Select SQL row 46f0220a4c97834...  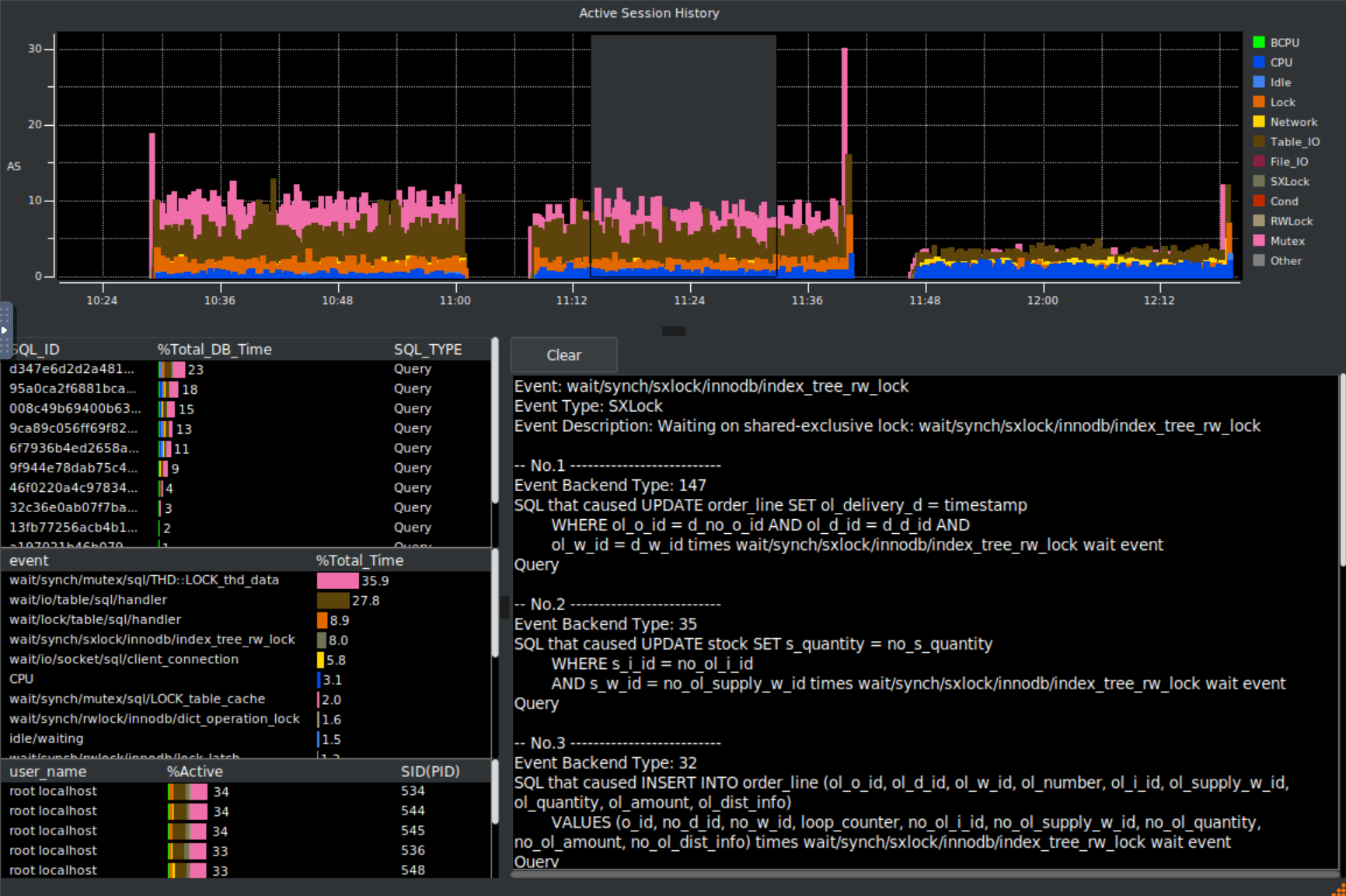(246, 488)
